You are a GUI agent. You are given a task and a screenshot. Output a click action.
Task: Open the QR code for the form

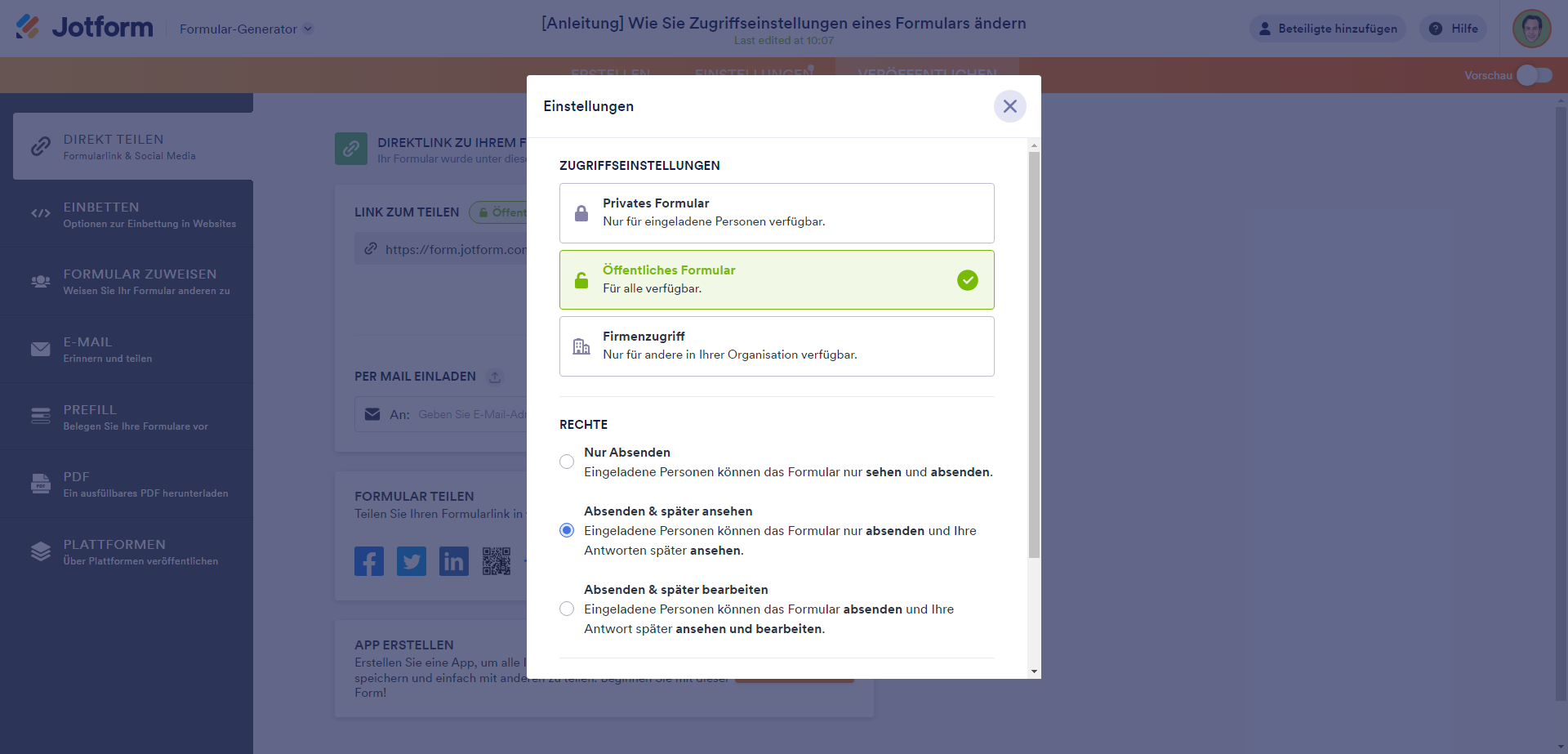tap(497, 561)
